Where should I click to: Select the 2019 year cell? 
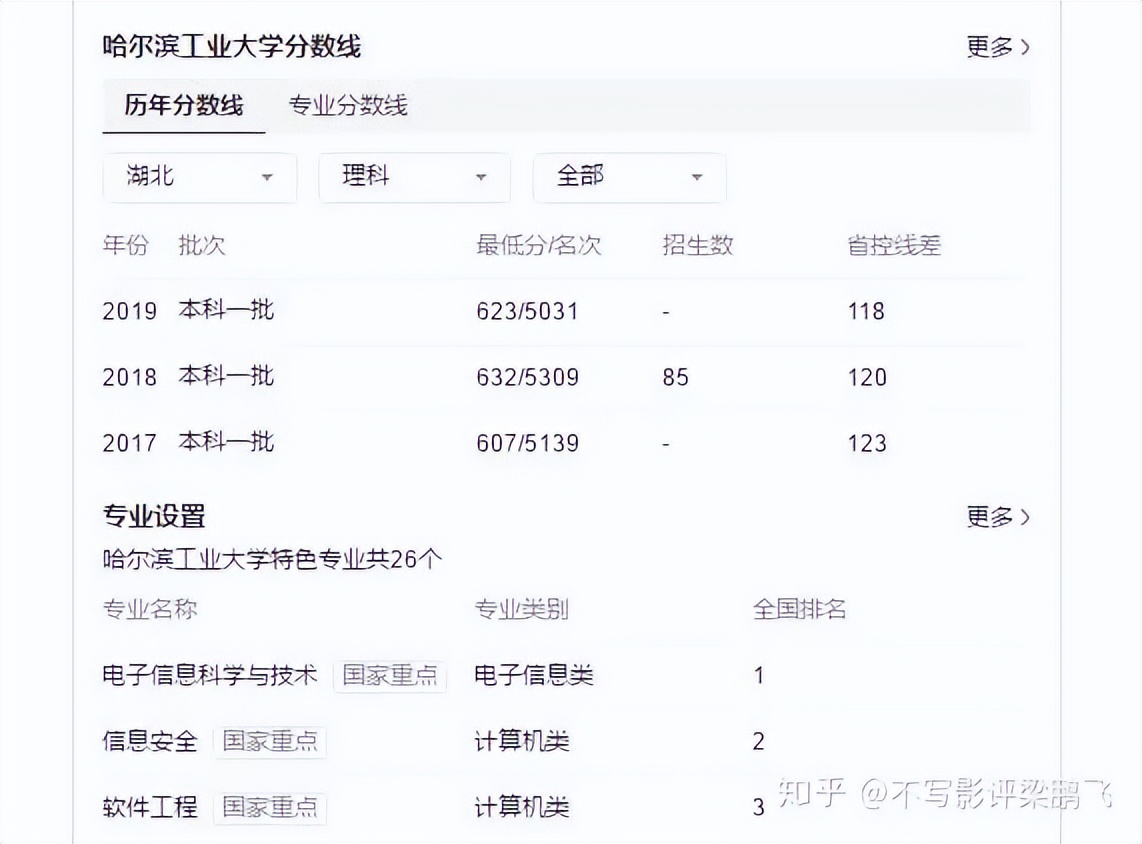pyautogui.click(x=130, y=311)
